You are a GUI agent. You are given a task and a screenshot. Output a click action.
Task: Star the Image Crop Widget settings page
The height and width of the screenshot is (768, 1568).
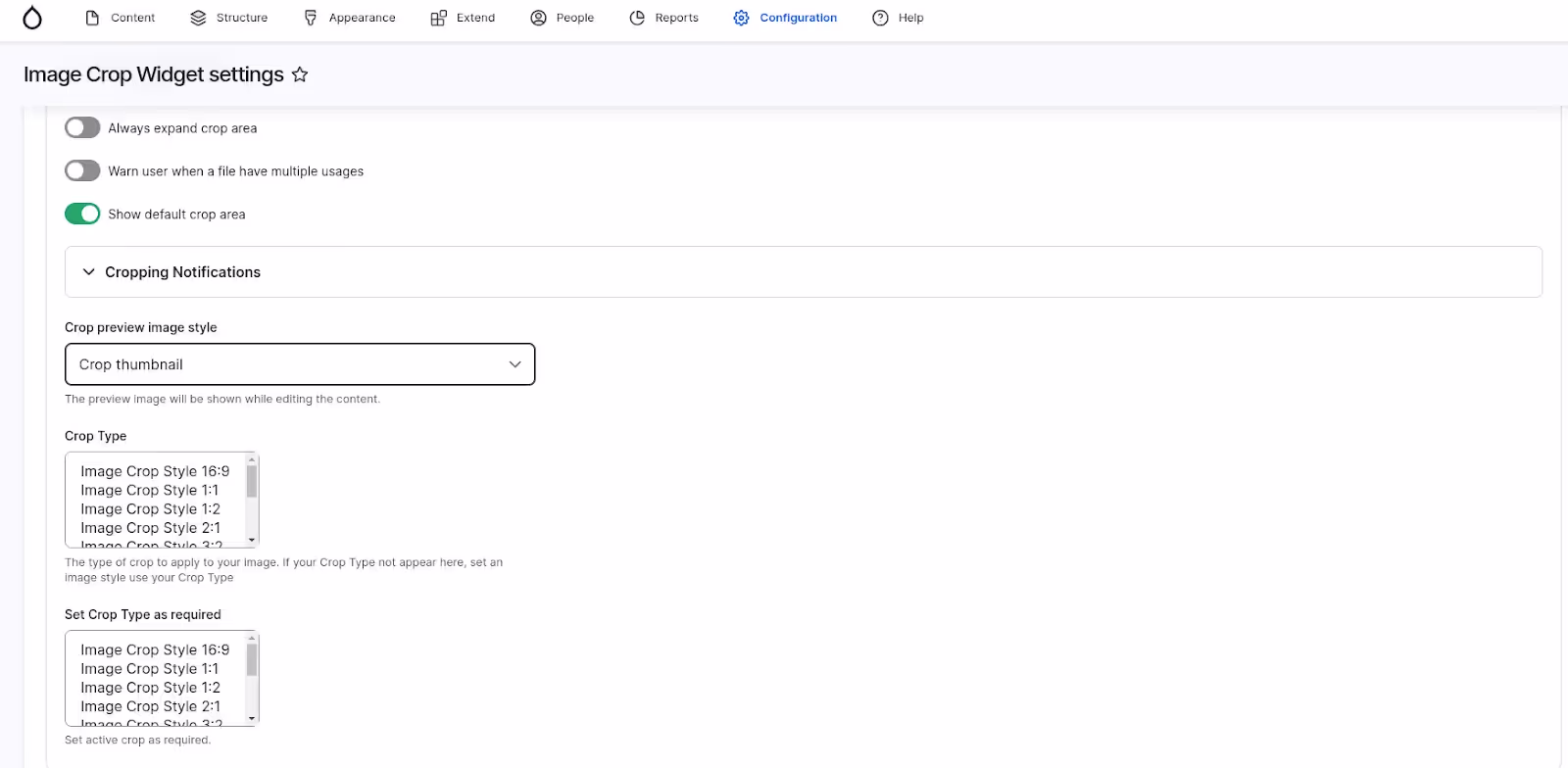point(300,74)
